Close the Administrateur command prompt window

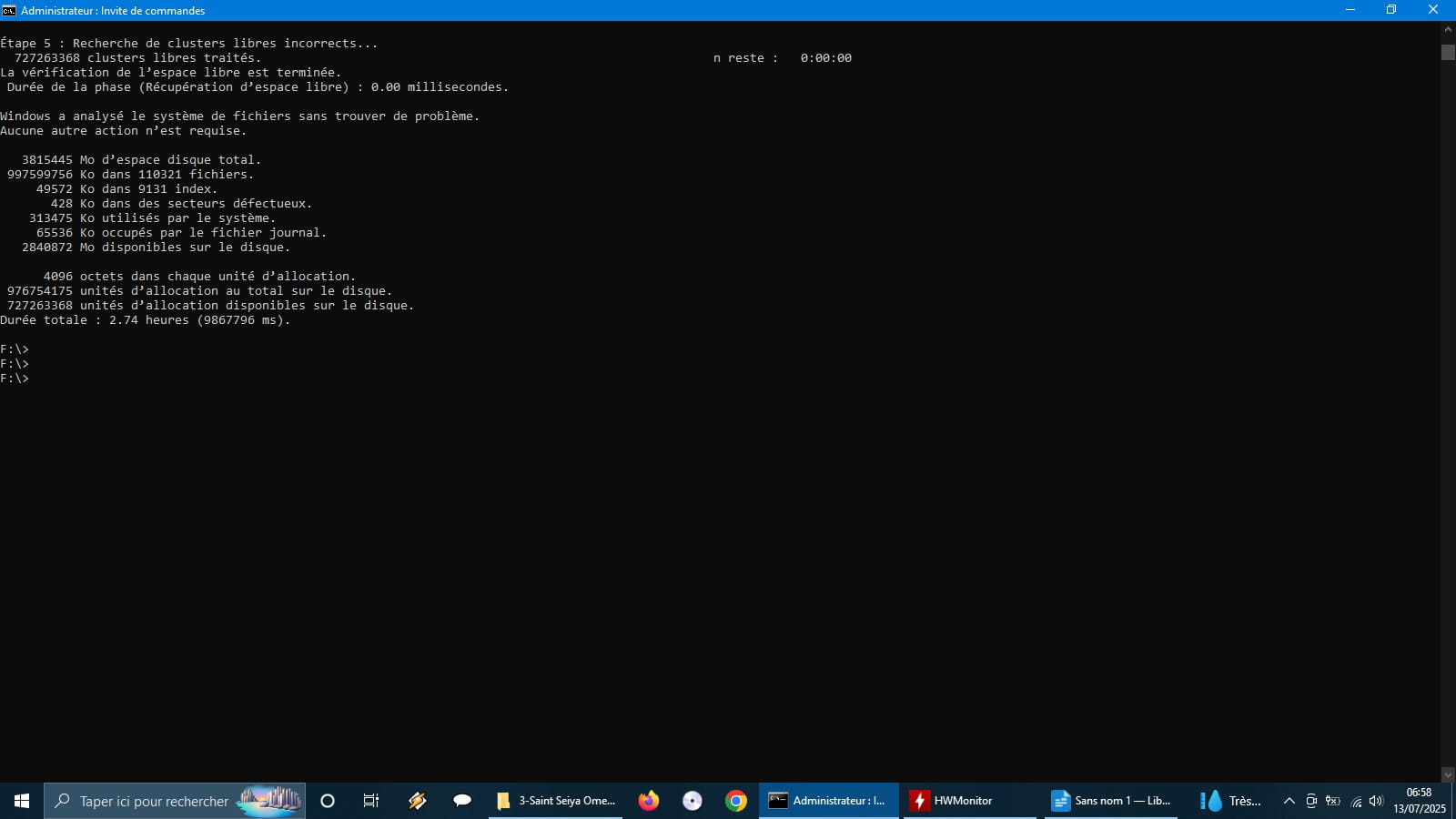pyautogui.click(x=1433, y=10)
